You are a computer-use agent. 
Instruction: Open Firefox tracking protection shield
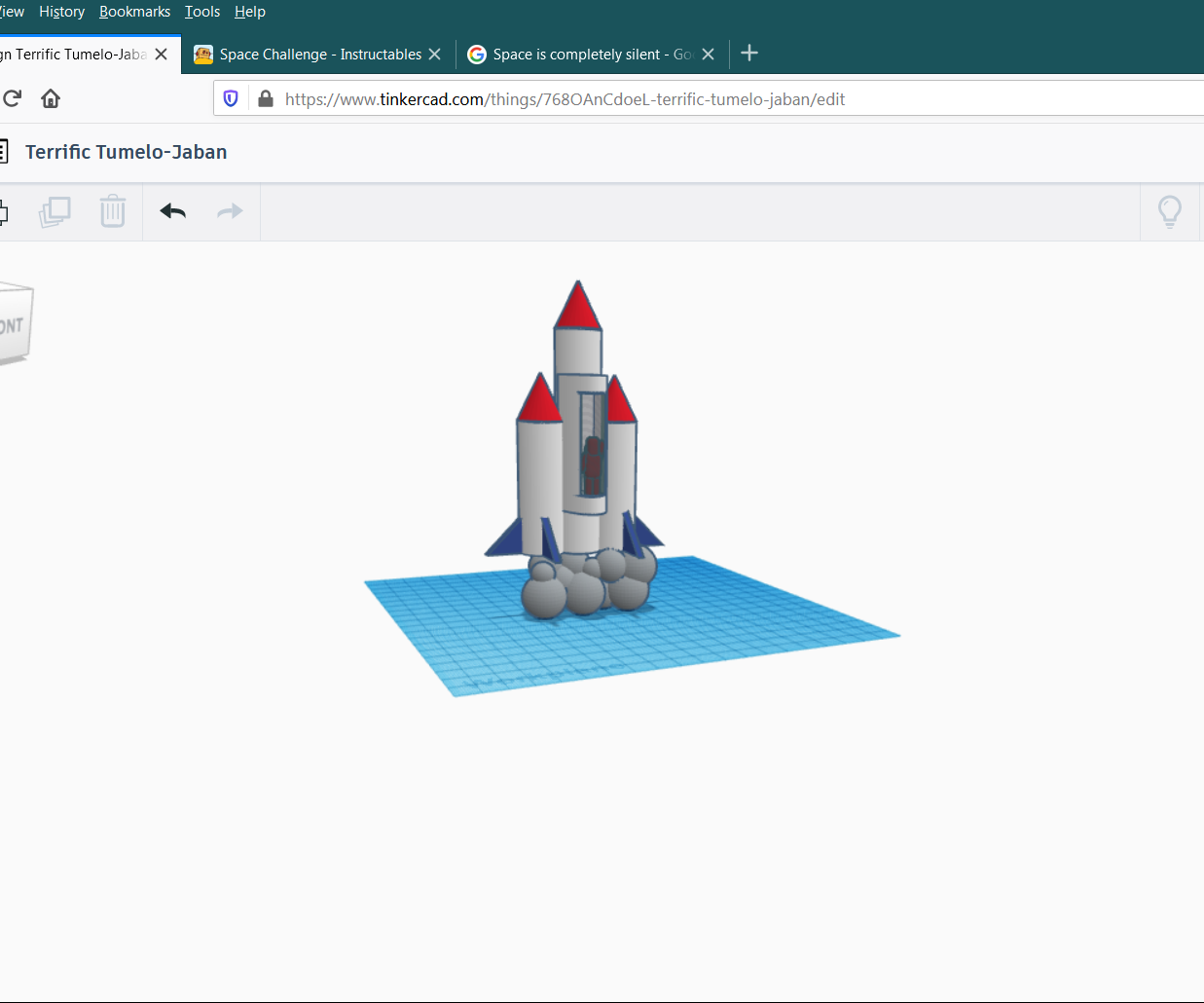[x=231, y=98]
